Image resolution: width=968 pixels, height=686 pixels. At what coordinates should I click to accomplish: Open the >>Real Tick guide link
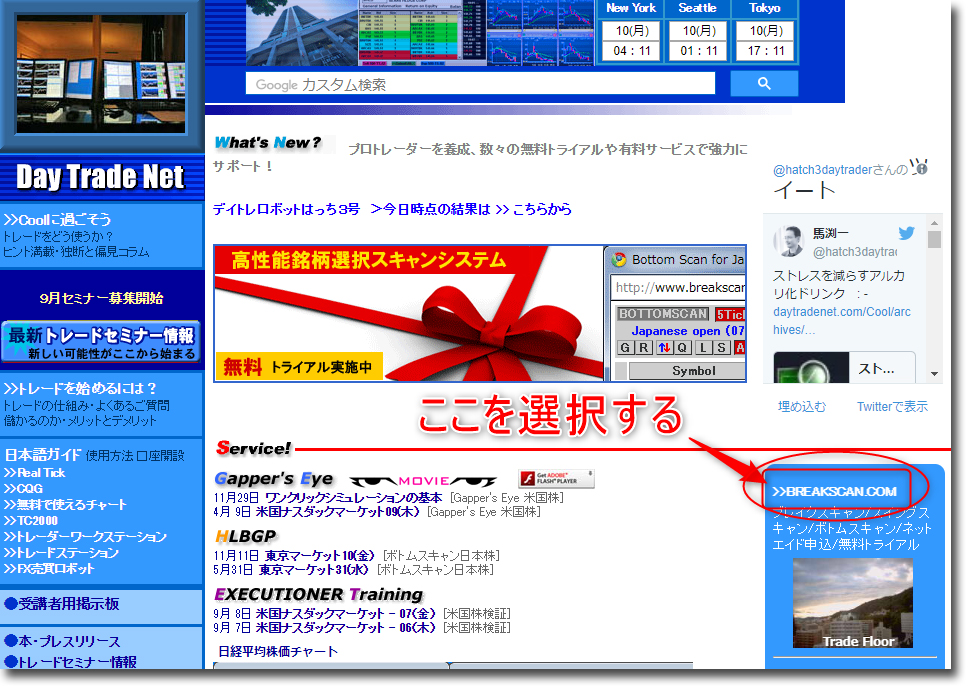tap(34, 473)
